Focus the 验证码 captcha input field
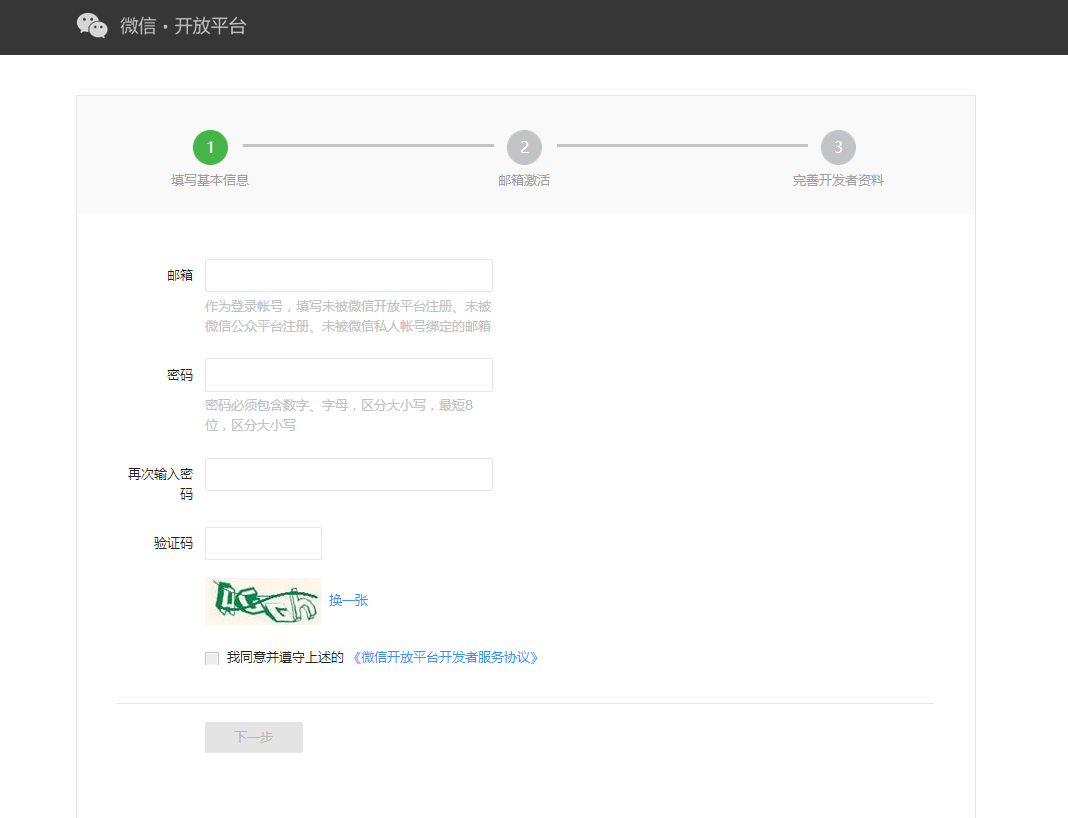The width and height of the screenshot is (1068, 818). click(x=263, y=544)
